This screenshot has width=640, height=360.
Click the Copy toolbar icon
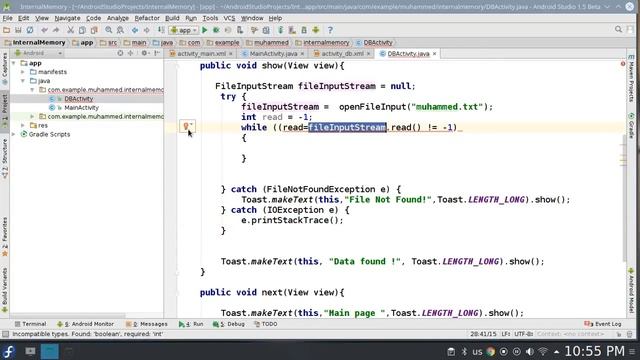(82, 30)
